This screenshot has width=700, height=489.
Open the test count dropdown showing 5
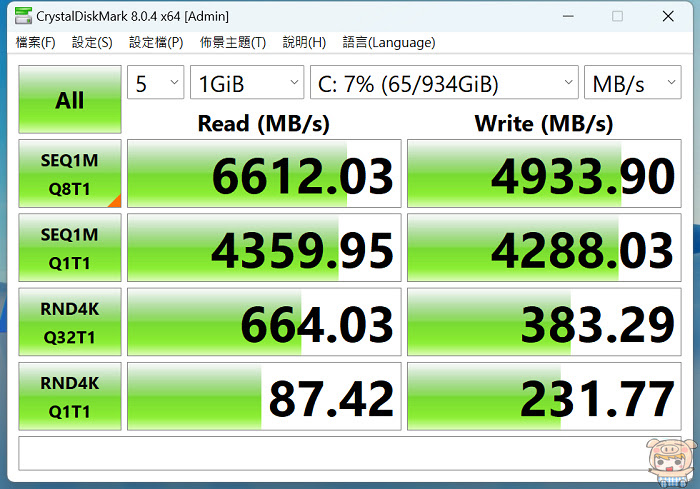click(155, 82)
